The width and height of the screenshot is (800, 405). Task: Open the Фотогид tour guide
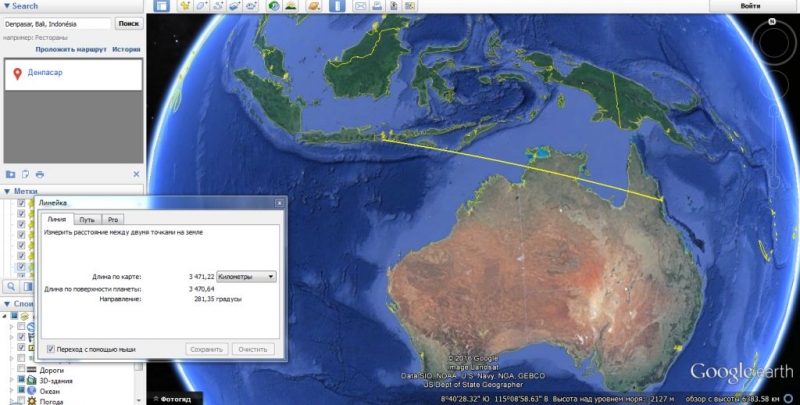click(x=172, y=399)
